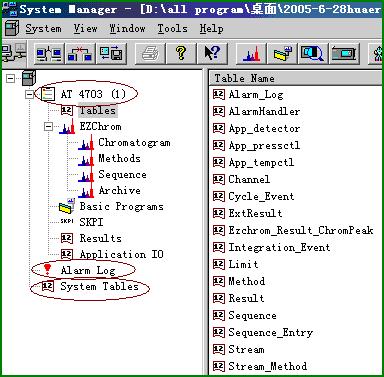The width and height of the screenshot is (384, 377).
Task: Click the chromatogram peaks toolbar icon
Action: tap(251, 53)
